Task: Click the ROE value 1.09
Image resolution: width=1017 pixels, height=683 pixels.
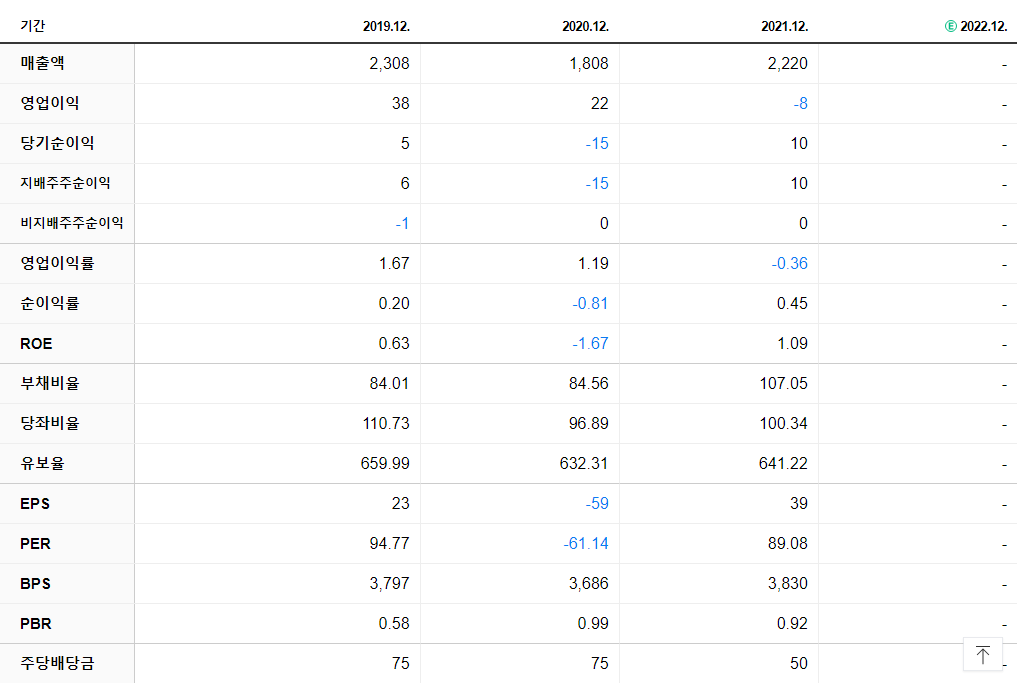Action: point(792,344)
